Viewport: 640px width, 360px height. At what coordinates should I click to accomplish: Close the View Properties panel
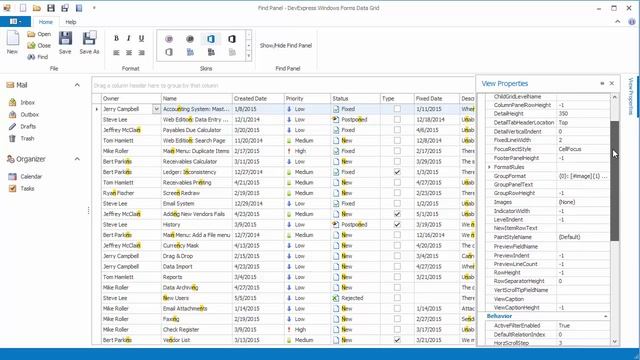[x=612, y=83]
